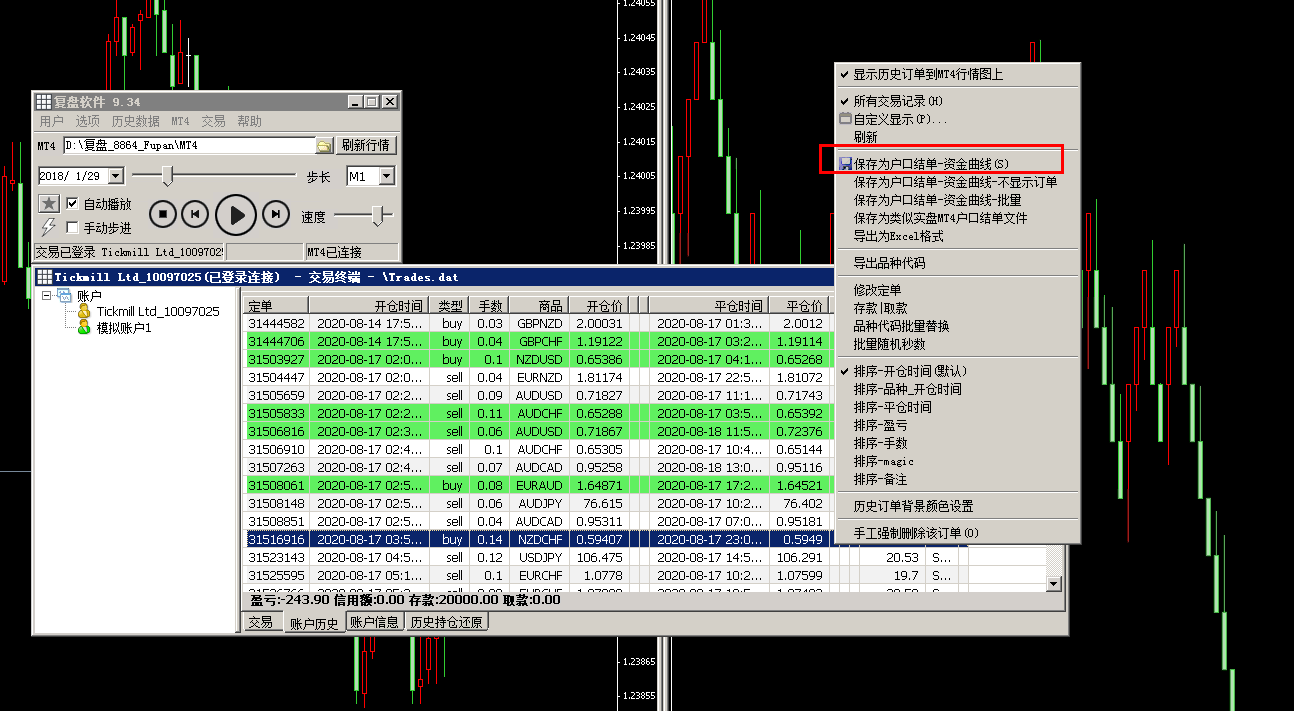Click the stop playback button
The width and height of the screenshot is (1294, 711).
tap(163, 213)
